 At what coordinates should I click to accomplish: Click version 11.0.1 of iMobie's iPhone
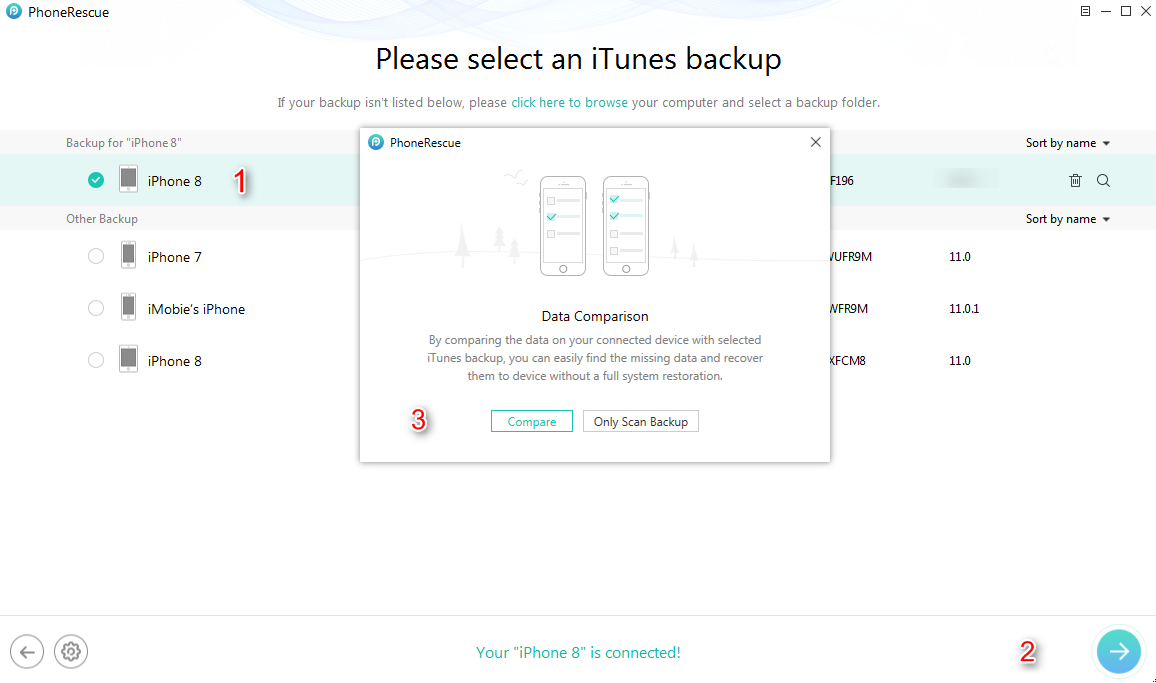(x=964, y=308)
